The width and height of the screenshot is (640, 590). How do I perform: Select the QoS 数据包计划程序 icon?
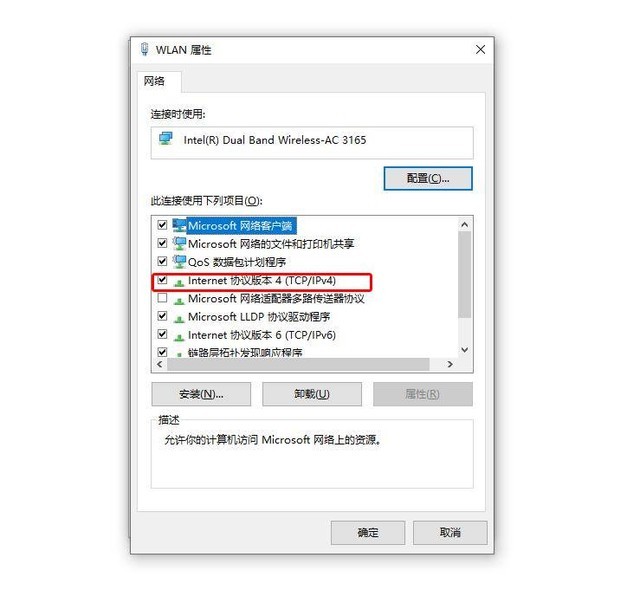pyautogui.click(x=179, y=262)
